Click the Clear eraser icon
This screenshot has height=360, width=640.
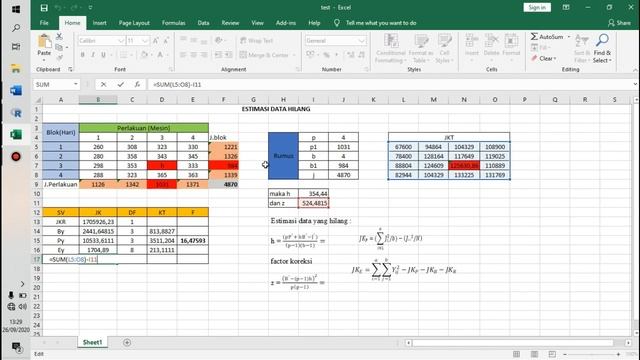534,58
